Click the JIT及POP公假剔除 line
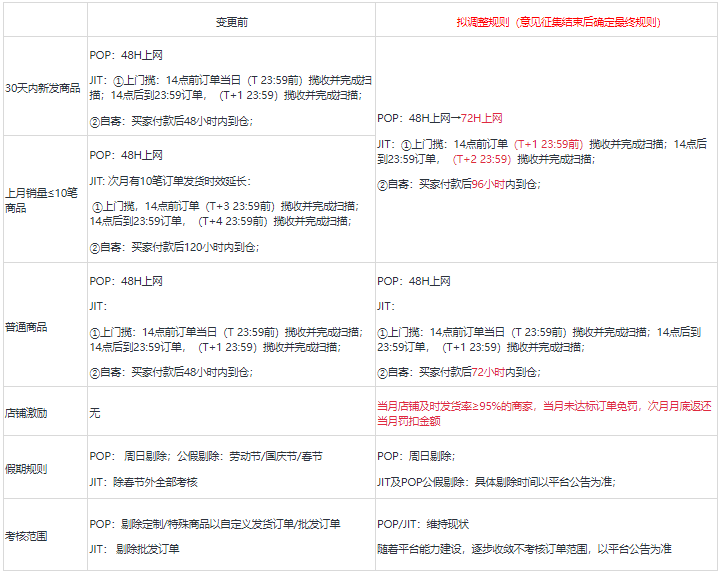 pyautogui.click(x=495, y=481)
